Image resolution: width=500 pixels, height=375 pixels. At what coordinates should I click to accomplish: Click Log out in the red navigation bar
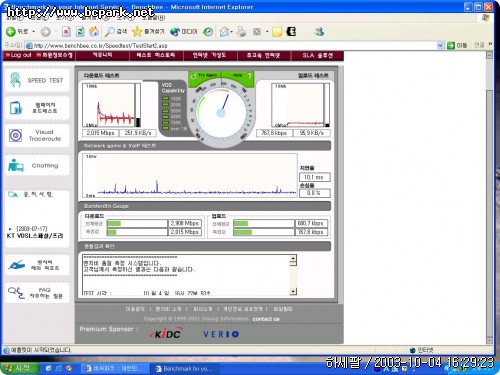(x=19, y=55)
